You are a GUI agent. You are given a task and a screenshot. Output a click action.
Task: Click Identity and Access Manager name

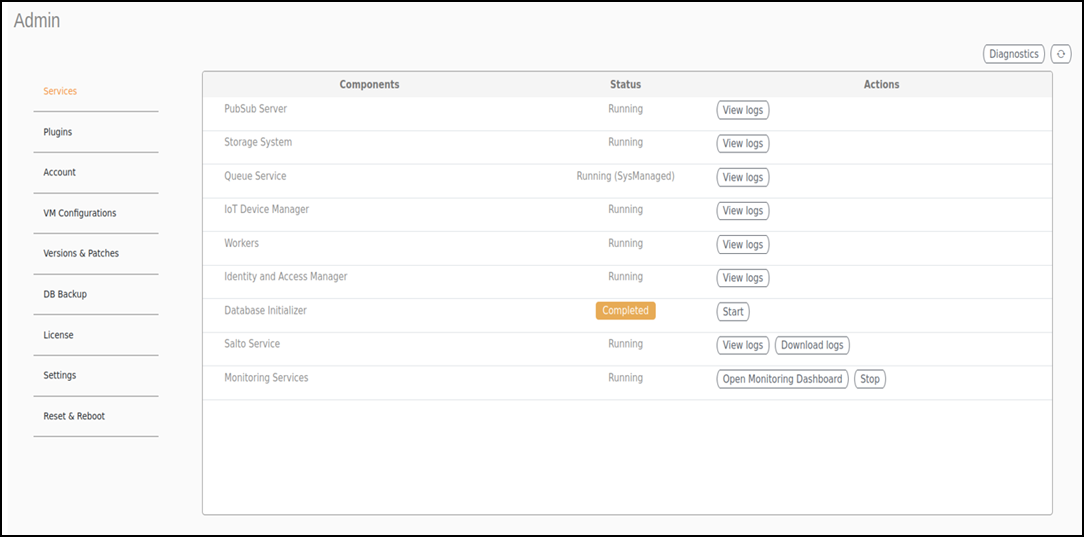(286, 276)
